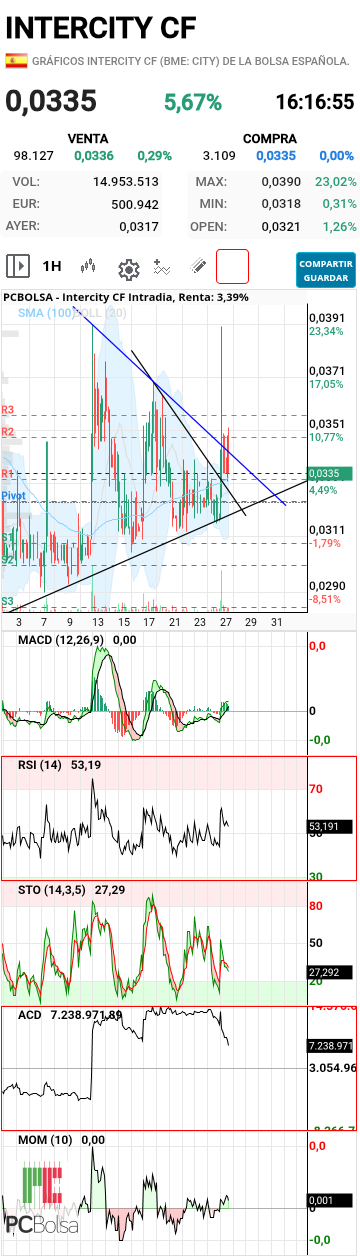The height and width of the screenshot is (1256, 360).
Task: Change the 1H timeframe interval
Action: (x=52, y=267)
